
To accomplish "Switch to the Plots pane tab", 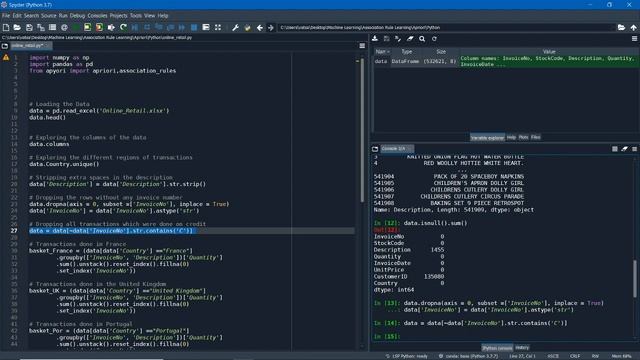I will click(x=523, y=138).
